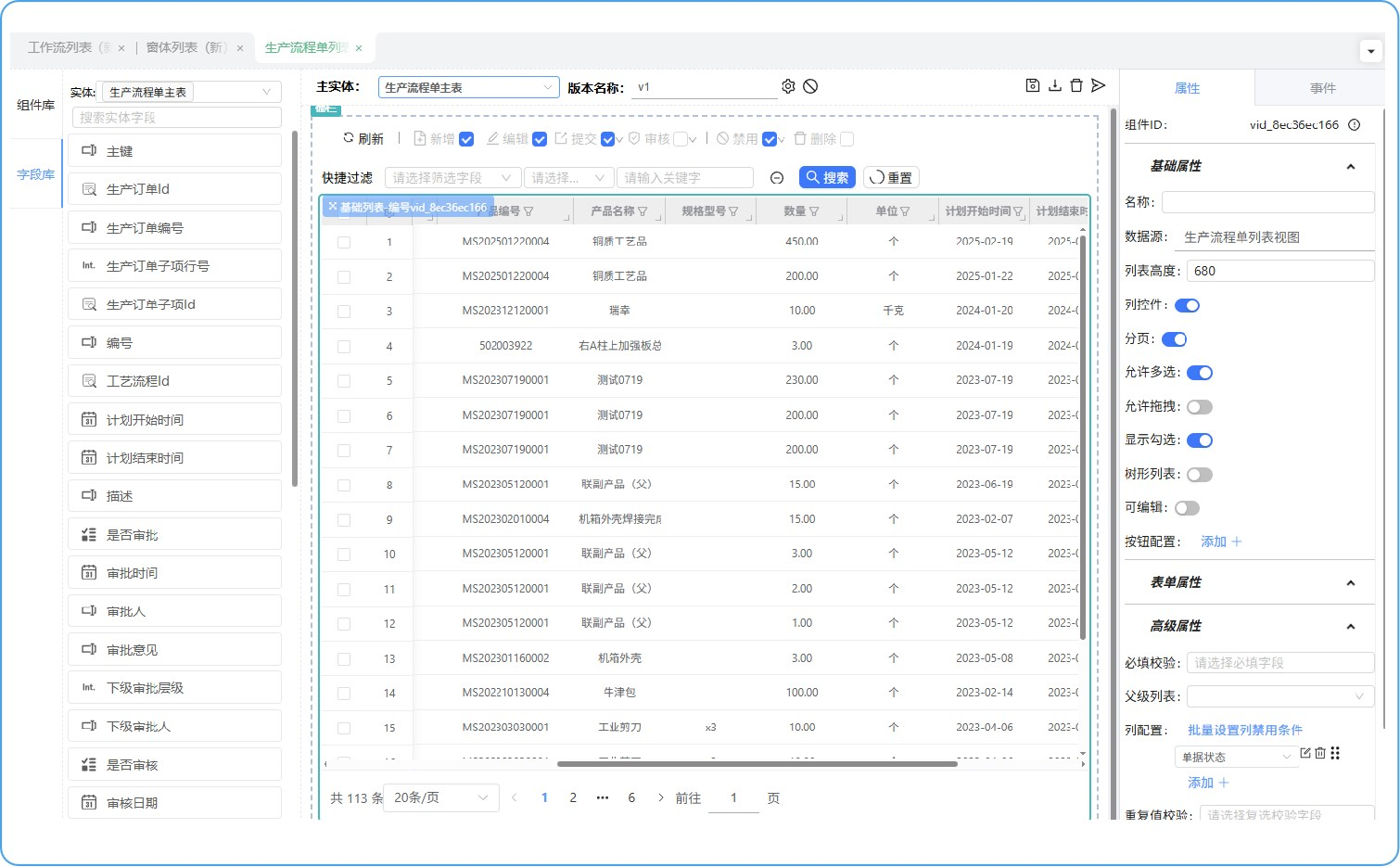Open the 父级列表 dropdown
The image size is (1400, 867).
click(x=1280, y=696)
